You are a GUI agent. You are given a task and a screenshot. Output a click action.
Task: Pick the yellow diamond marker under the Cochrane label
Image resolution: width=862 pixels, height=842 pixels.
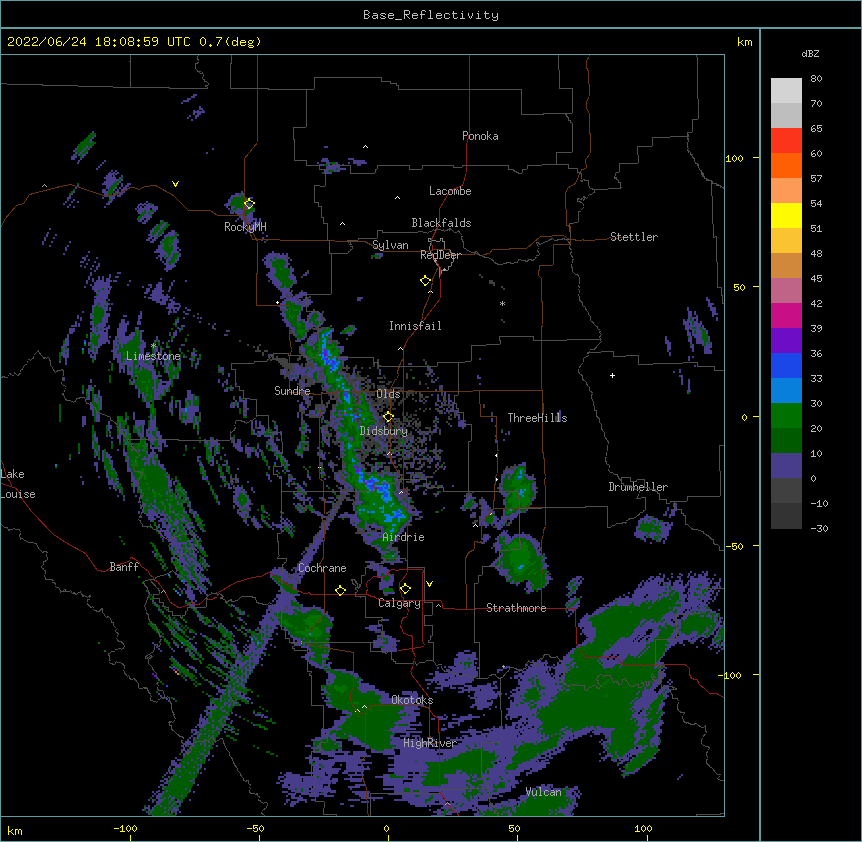tap(340, 590)
